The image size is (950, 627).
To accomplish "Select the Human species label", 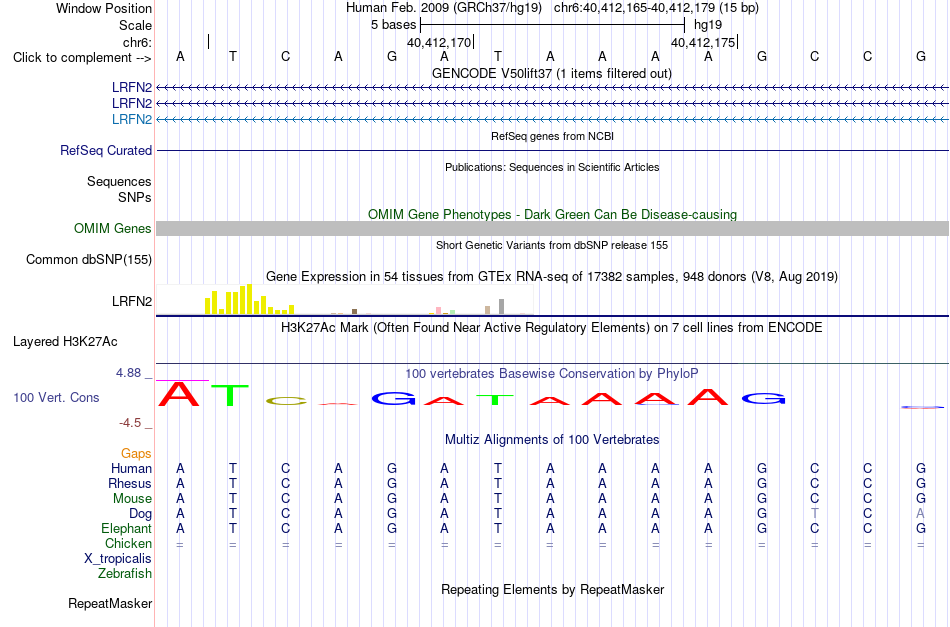I will point(131,468).
